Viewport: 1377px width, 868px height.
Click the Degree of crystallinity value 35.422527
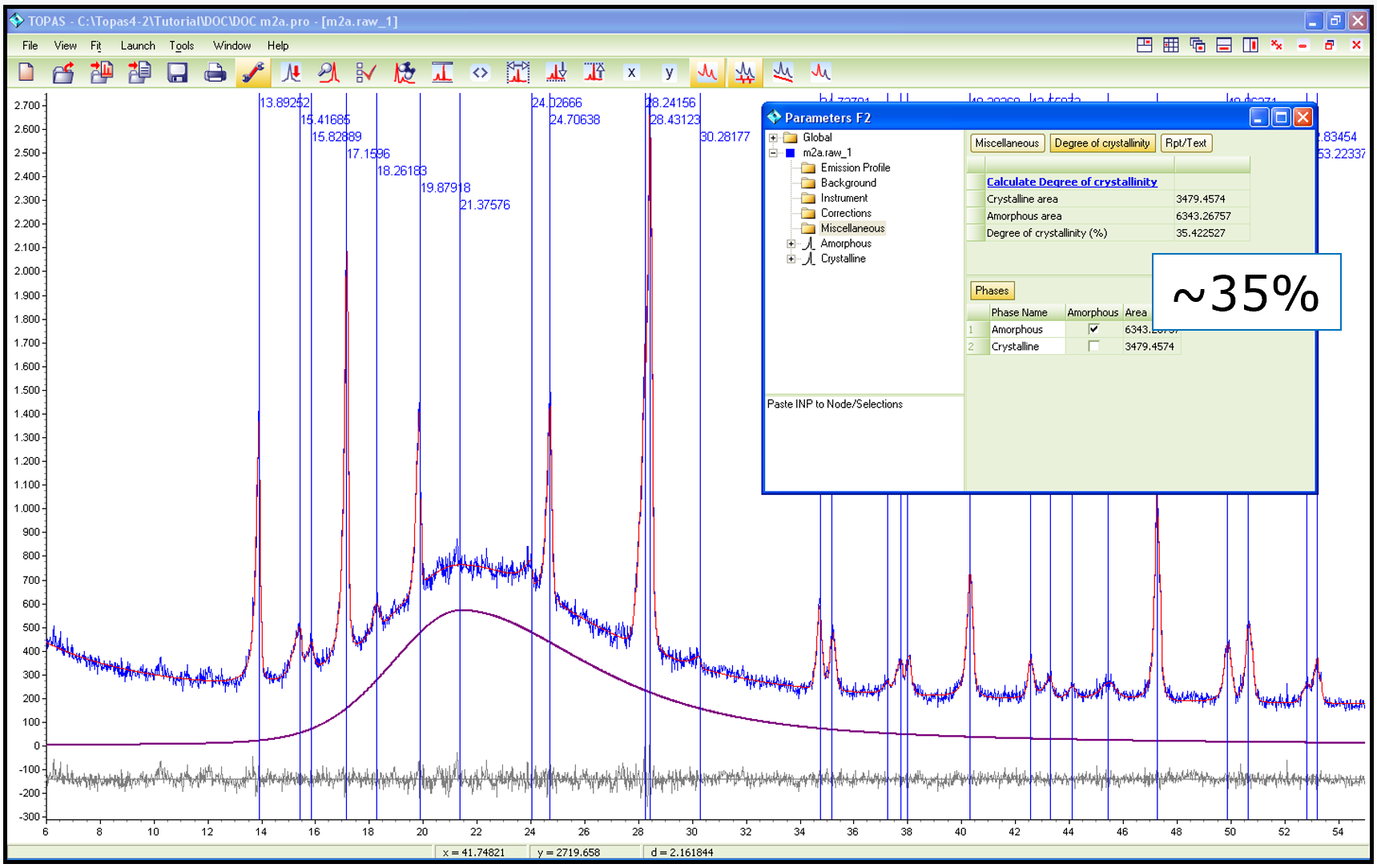click(1210, 233)
